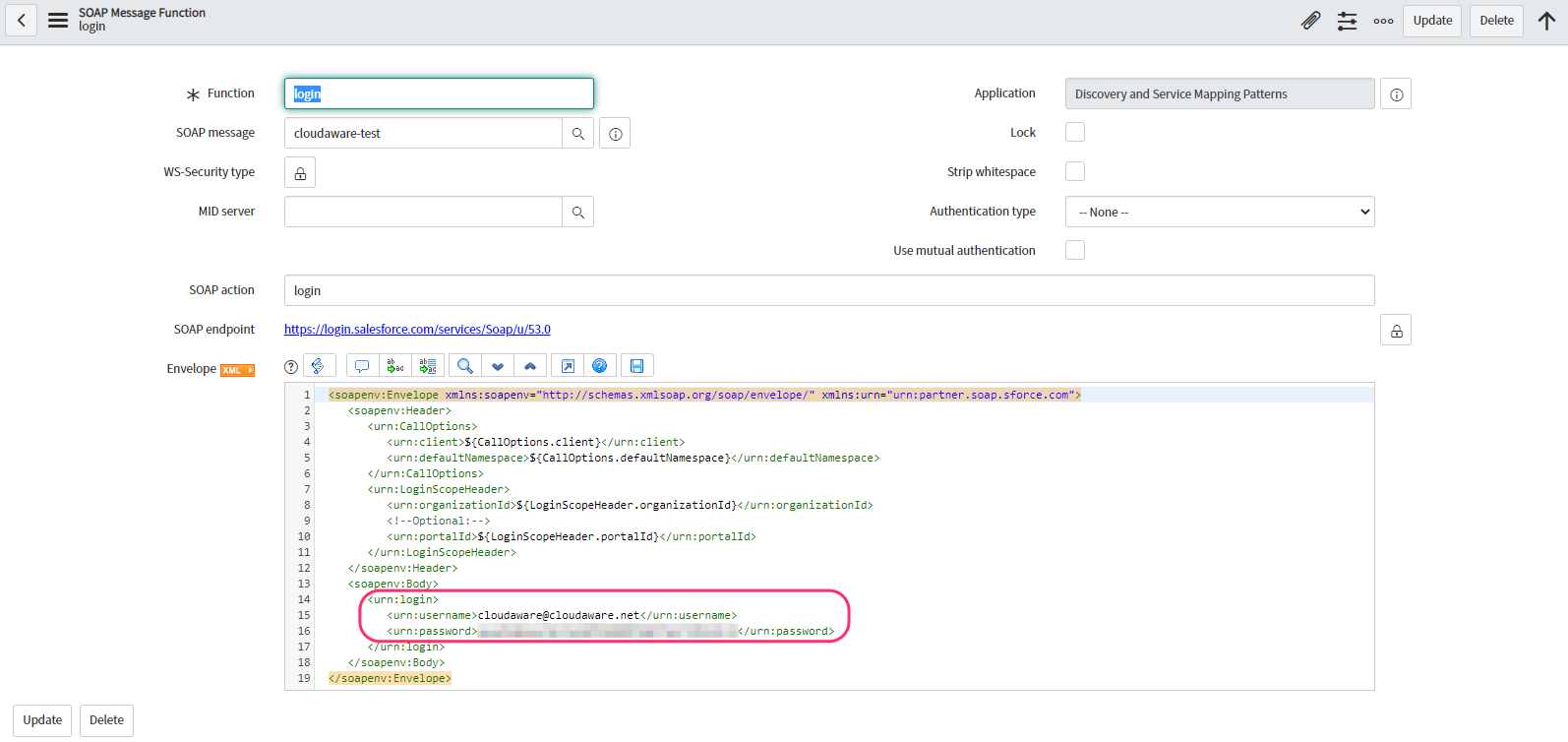Click the format code icon above editor
The width and height of the screenshot is (1568, 742).
point(319,366)
